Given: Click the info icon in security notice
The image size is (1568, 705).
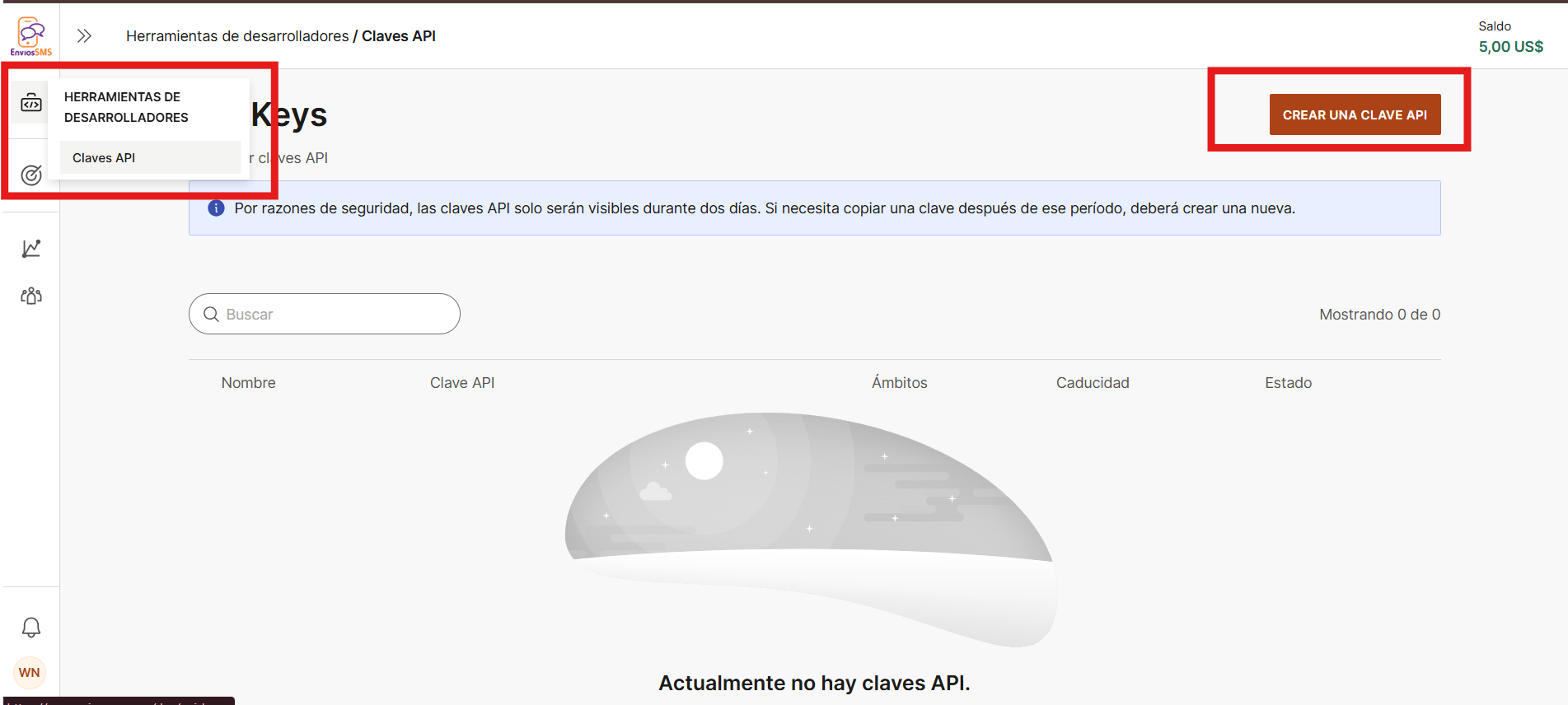Looking at the screenshot, I should point(216,208).
